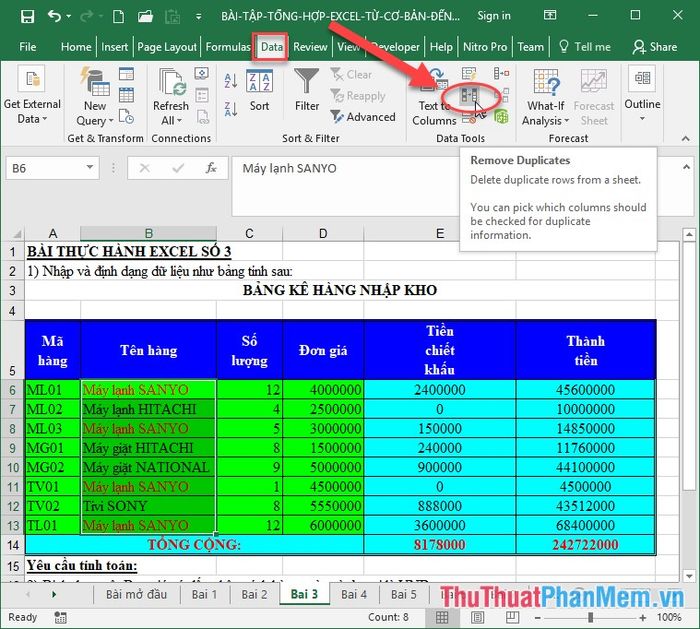This screenshot has height=629, width=700.
Task: Click the Advanced filter button
Action: [362, 117]
